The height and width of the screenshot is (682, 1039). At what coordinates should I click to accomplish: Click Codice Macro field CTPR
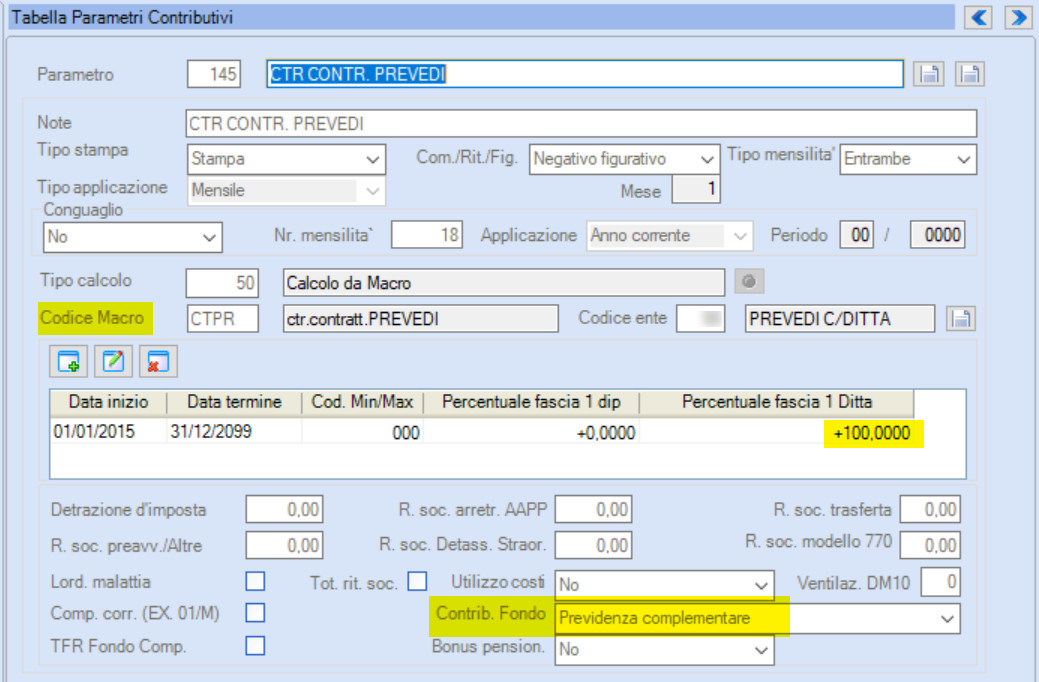pyautogui.click(x=223, y=319)
